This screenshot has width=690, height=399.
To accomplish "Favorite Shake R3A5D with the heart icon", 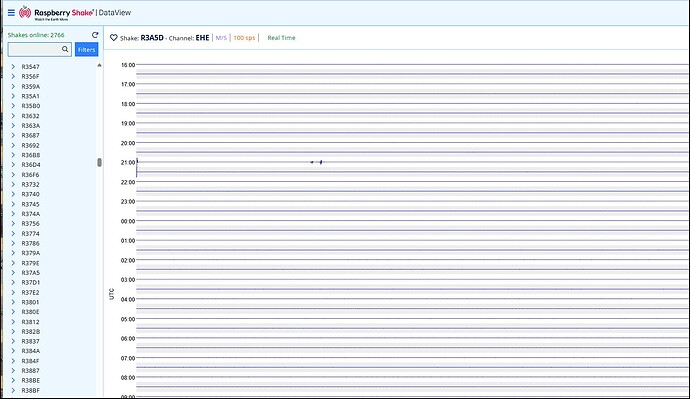I will pos(114,38).
